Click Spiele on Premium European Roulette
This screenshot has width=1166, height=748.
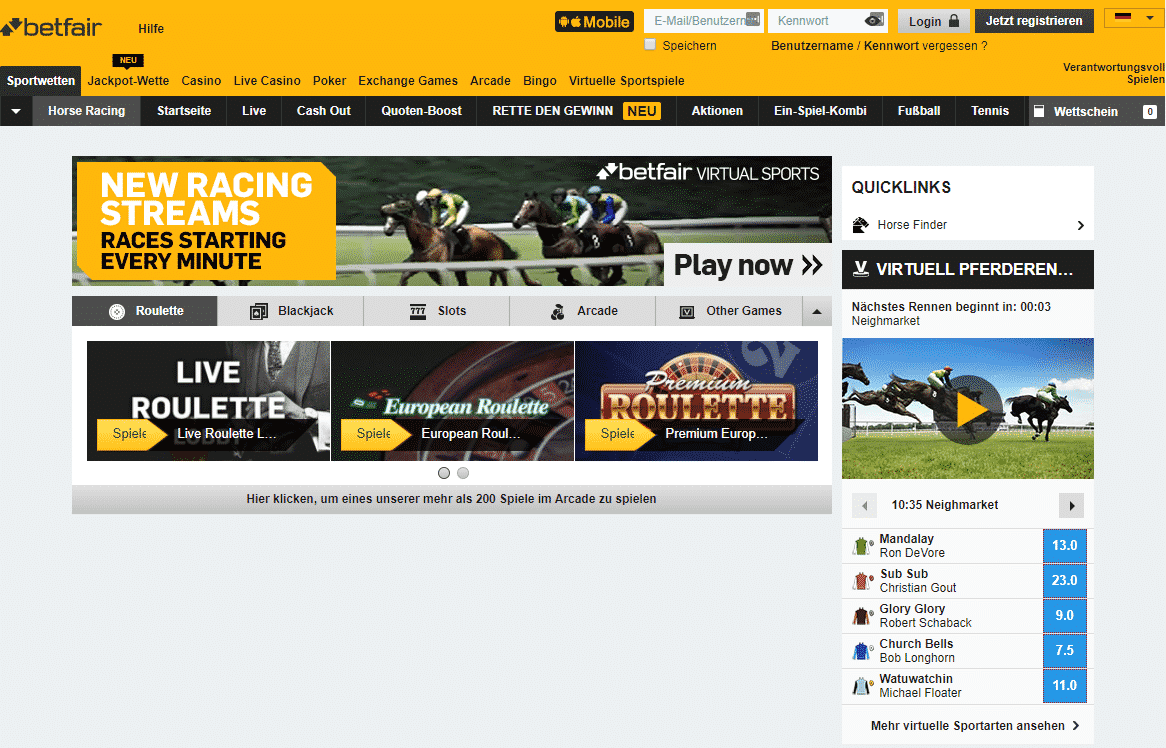coord(618,434)
